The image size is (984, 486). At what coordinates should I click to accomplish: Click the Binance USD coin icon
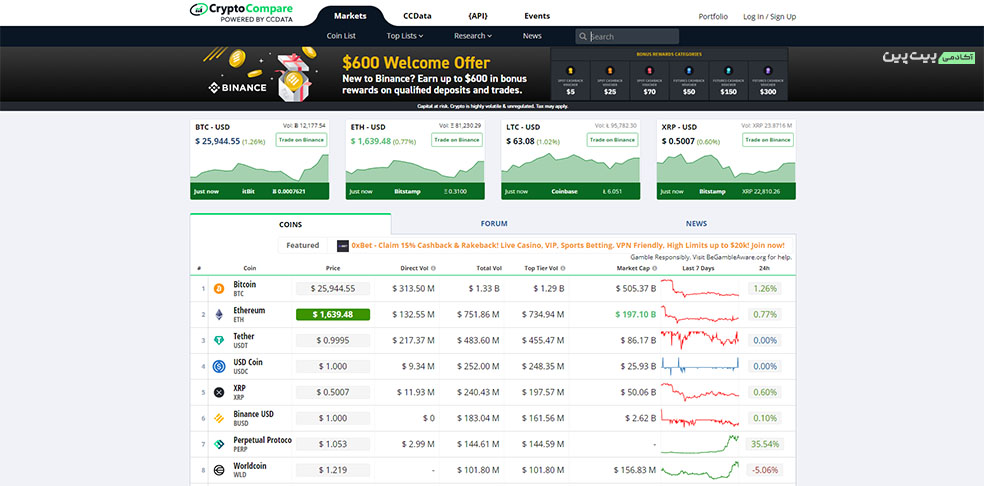[x=219, y=418]
